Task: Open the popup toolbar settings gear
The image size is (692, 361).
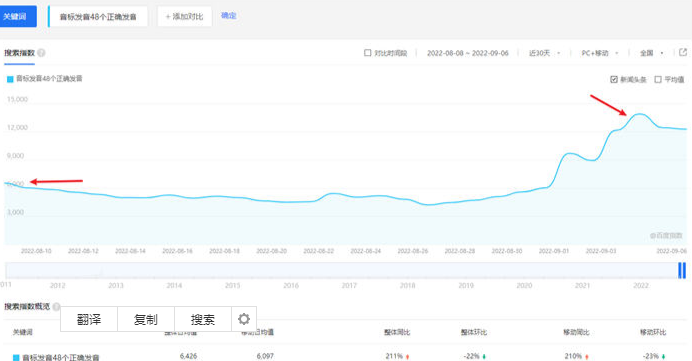Action: [x=244, y=319]
